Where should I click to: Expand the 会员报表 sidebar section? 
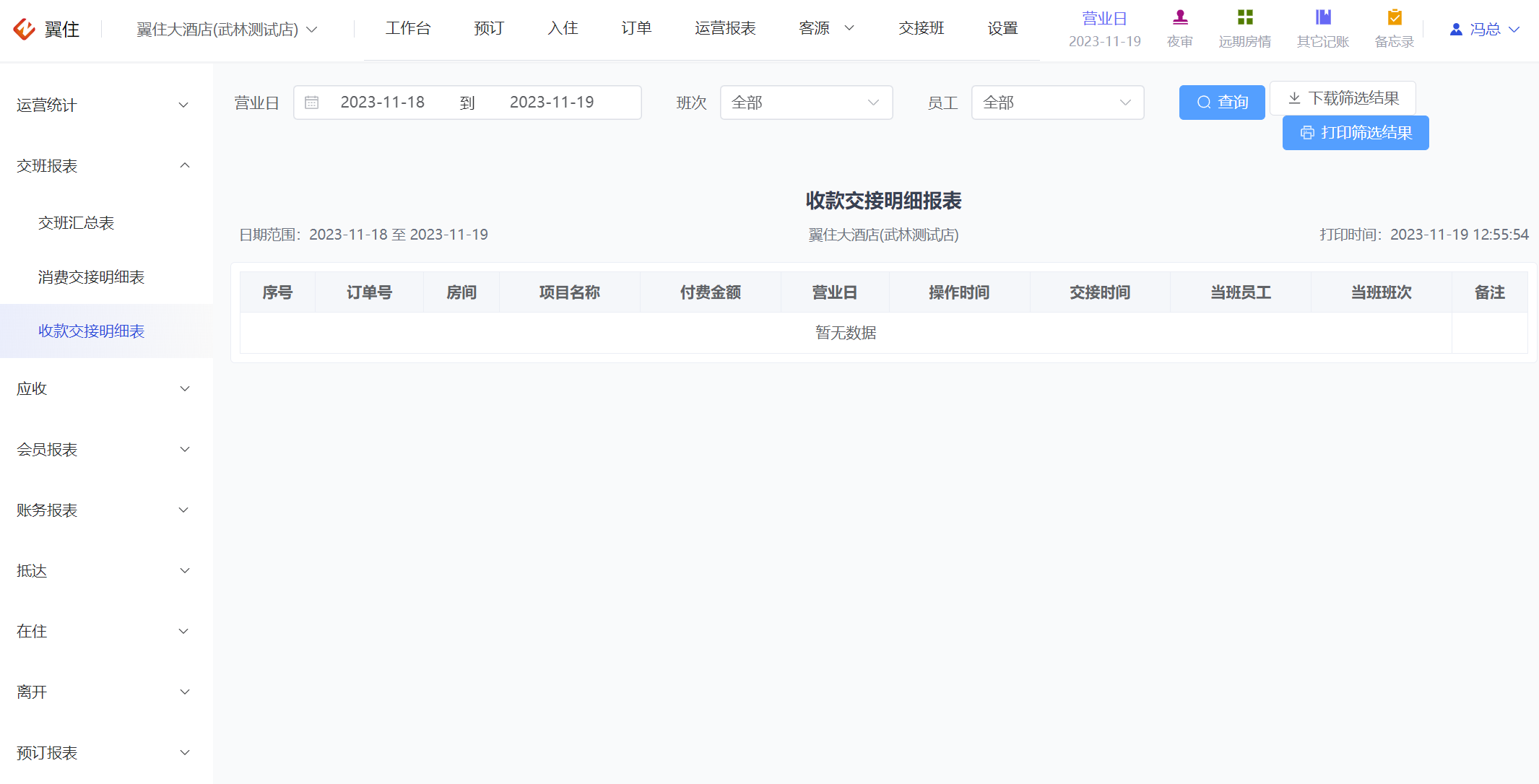[106, 449]
